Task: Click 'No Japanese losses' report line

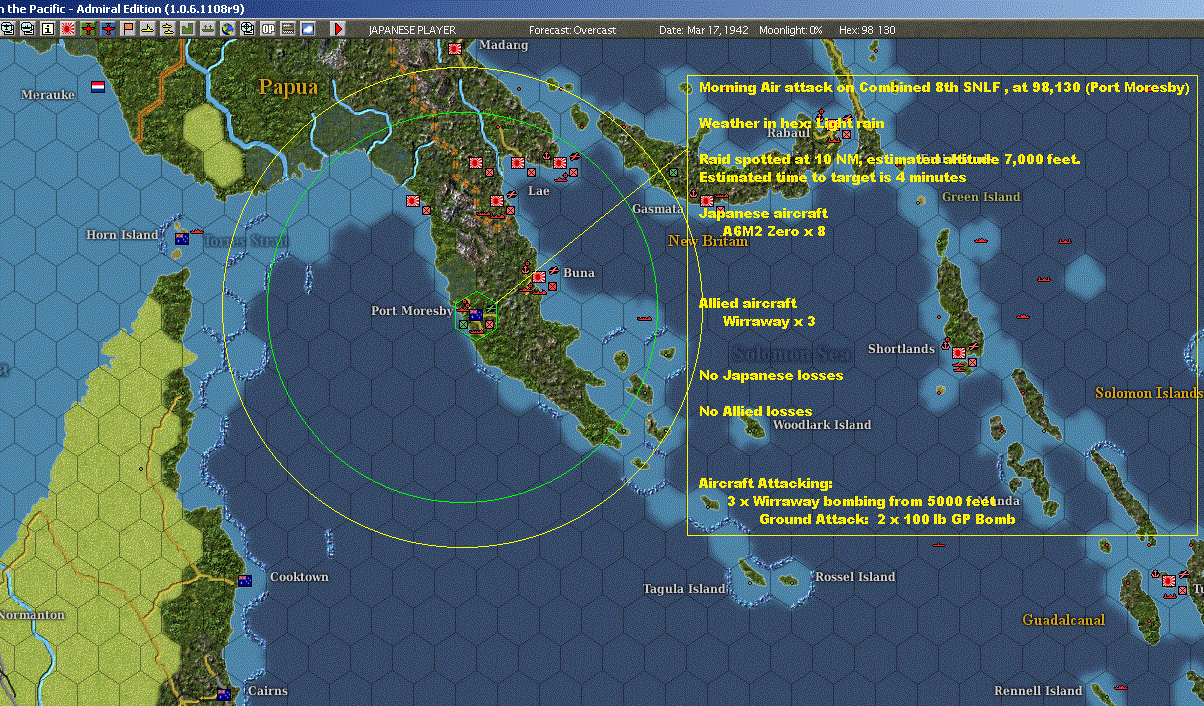Action: click(771, 375)
